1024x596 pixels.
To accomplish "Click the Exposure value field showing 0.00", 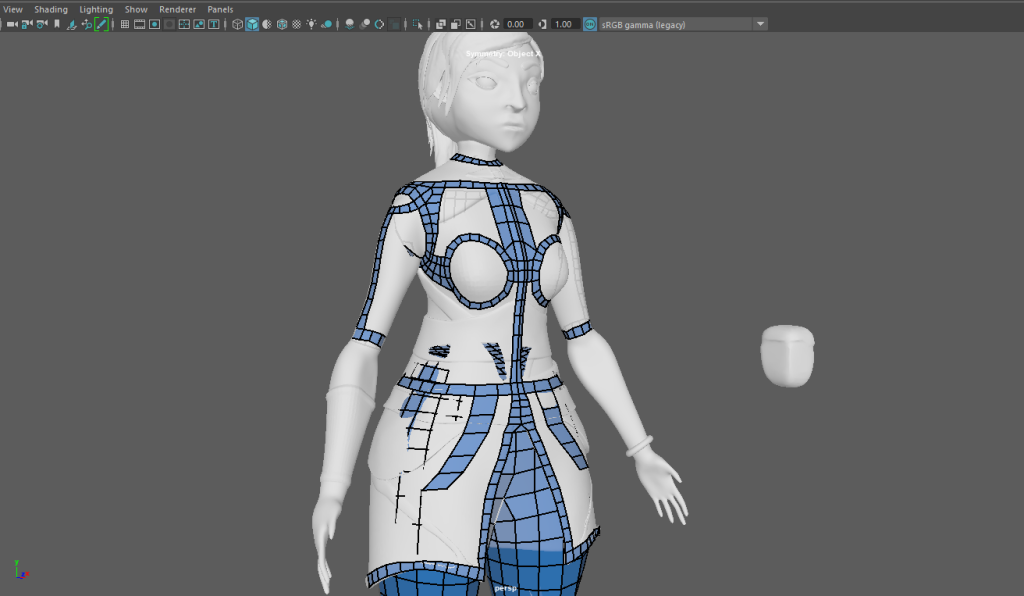I will tap(516, 24).
